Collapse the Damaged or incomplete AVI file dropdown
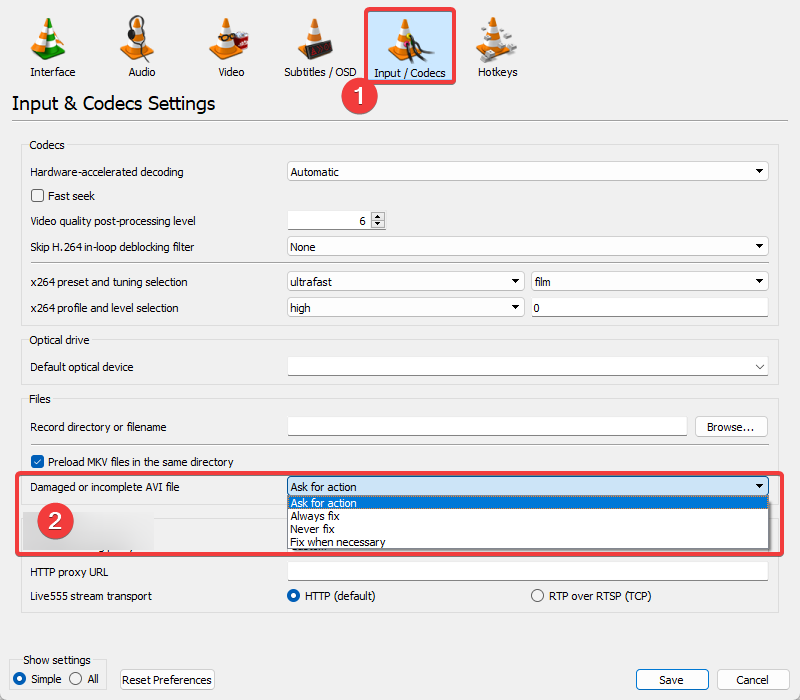The image size is (800, 700). click(x=528, y=487)
